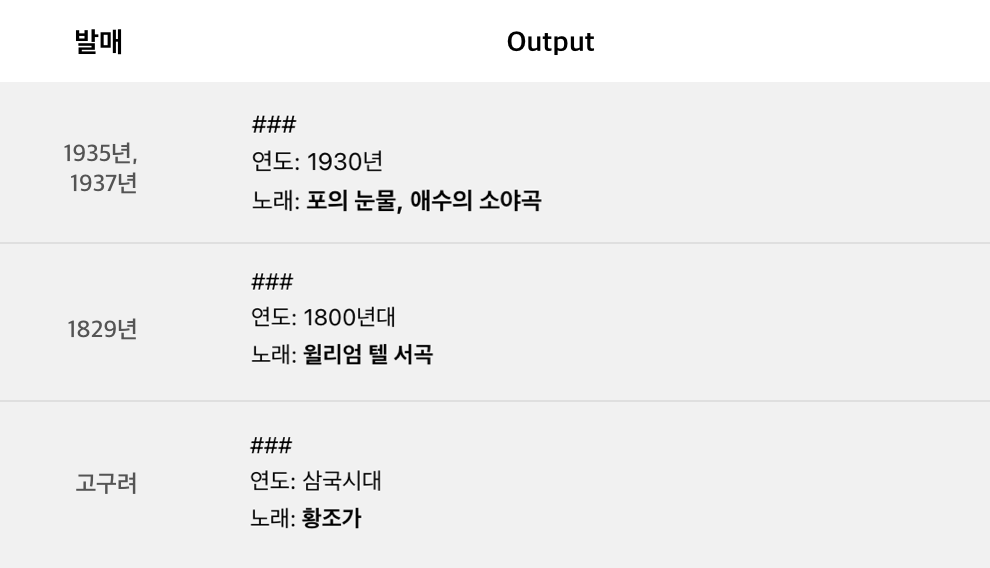Select the 1937년 text in first row
The width and height of the screenshot is (990, 568).
tap(104, 184)
